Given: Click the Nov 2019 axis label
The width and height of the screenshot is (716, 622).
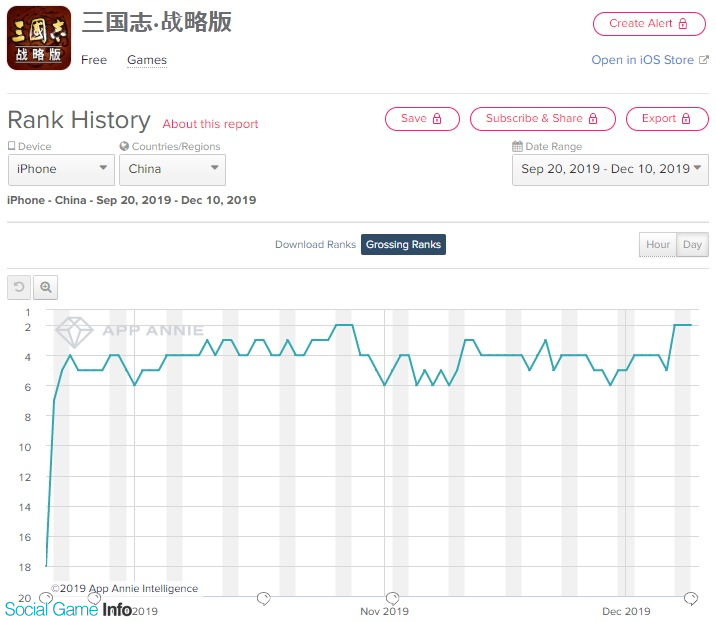Looking at the screenshot, I should [384, 611].
